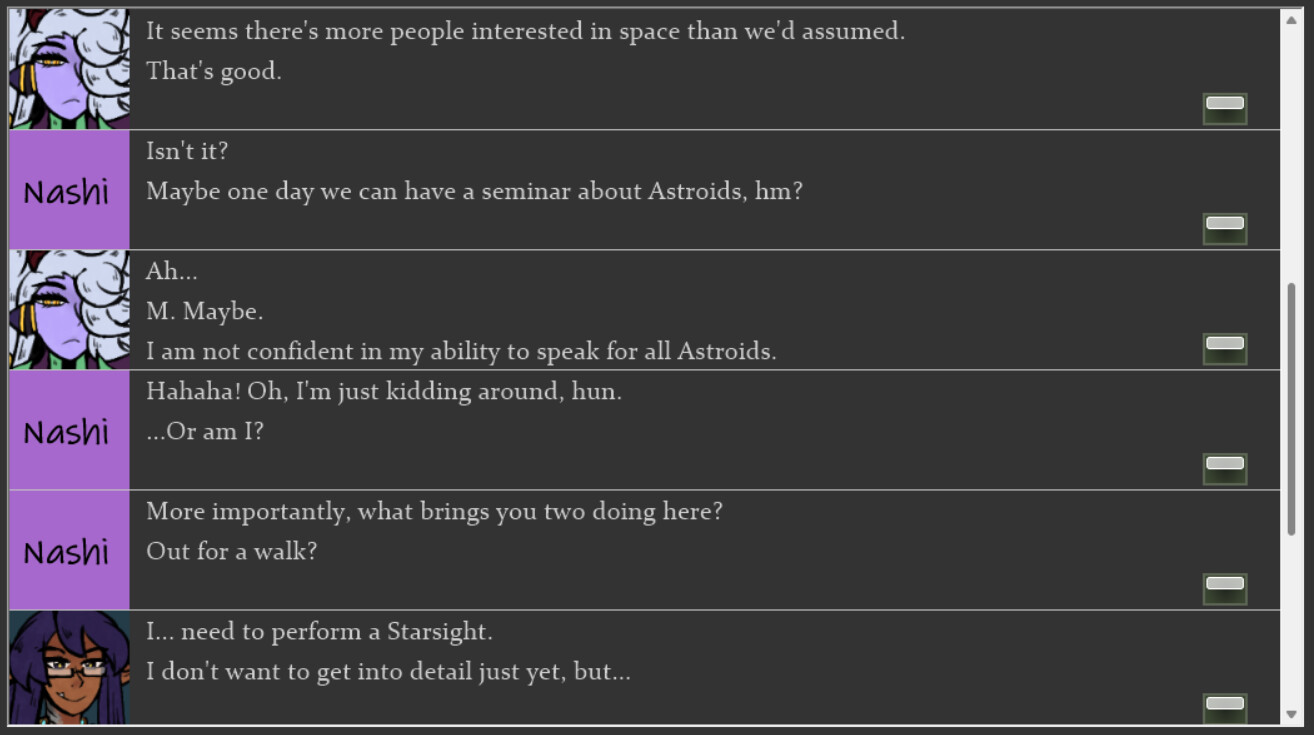Click the scrollbar's bottom down arrow
This screenshot has width=1314, height=735.
click(1291, 714)
